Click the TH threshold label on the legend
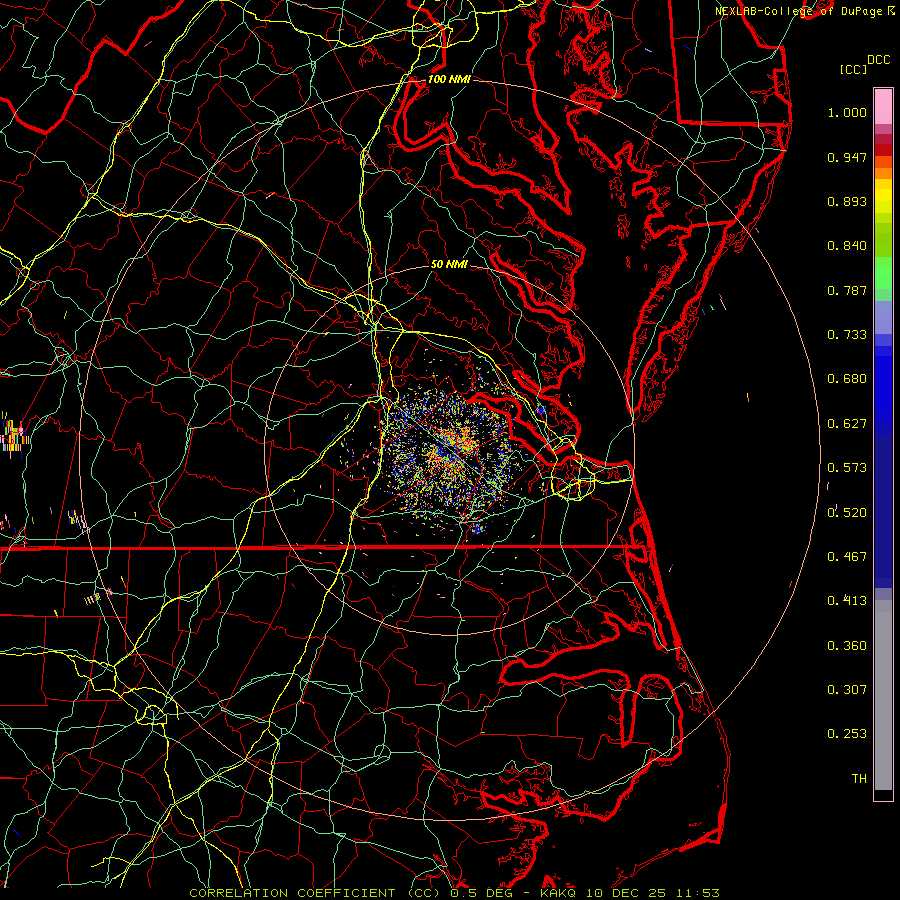This screenshot has height=900, width=900. tap(859, 779)
